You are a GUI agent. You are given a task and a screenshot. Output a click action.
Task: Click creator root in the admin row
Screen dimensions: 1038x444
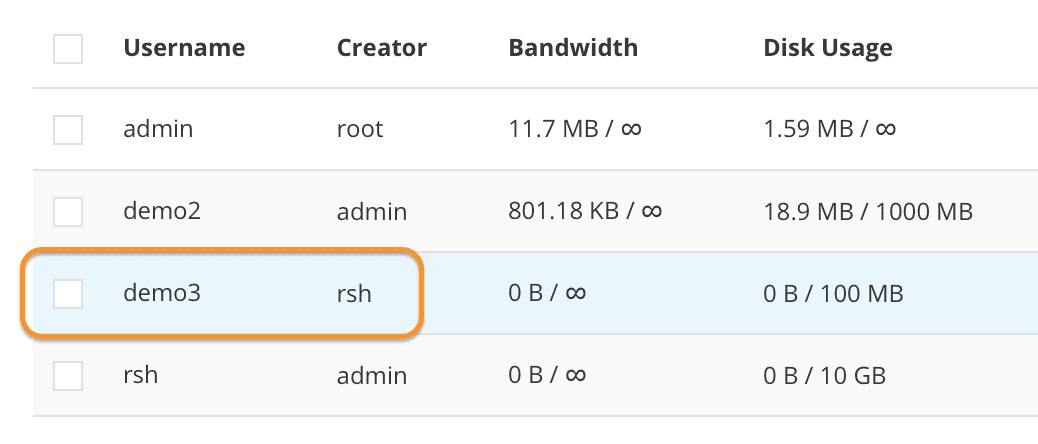tap(360, 129)
